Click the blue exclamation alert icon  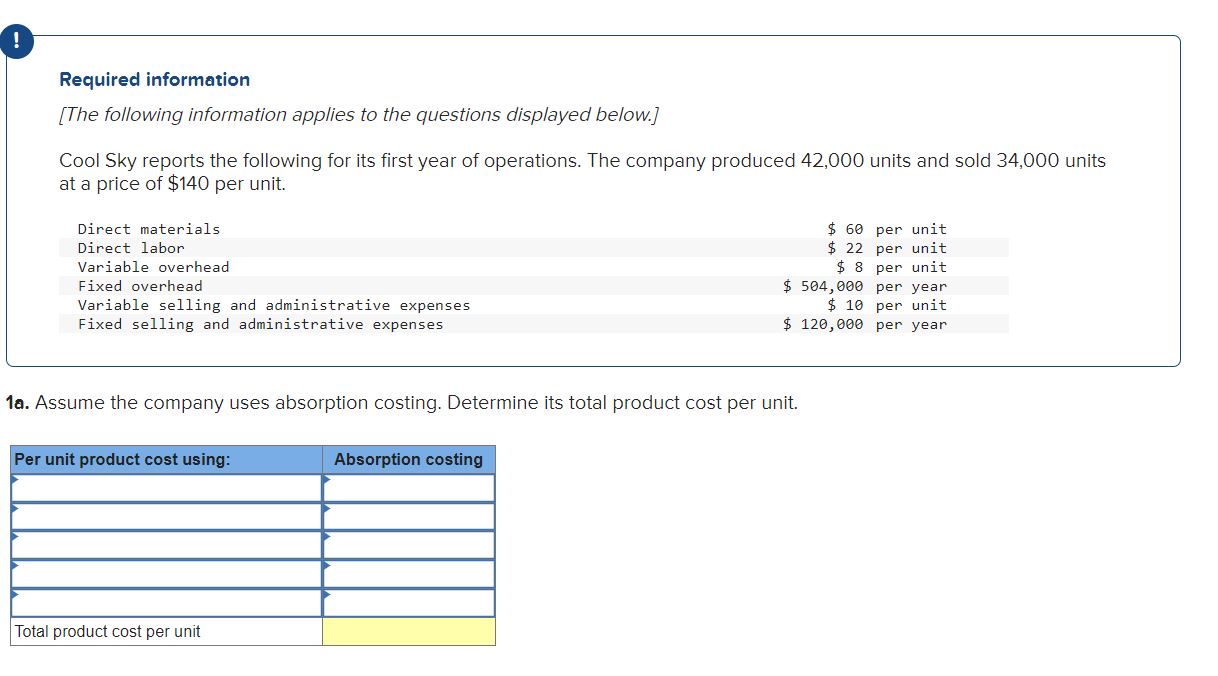click(x=18, y=41)
